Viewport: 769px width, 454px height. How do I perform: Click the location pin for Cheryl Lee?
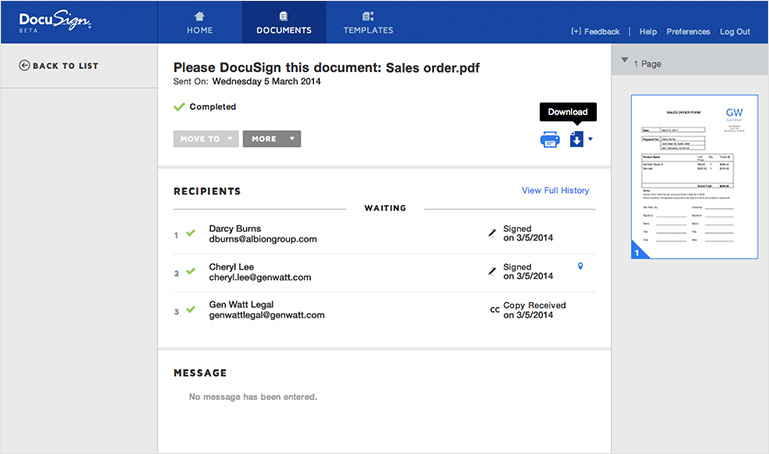point(580,266)
